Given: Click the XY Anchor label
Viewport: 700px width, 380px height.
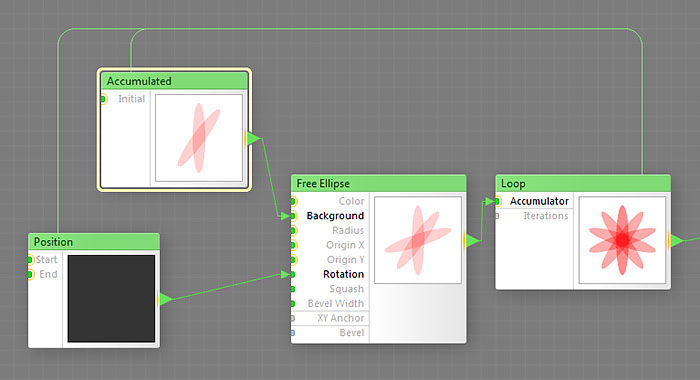Looking at the screenshot, I should [341, 318].
